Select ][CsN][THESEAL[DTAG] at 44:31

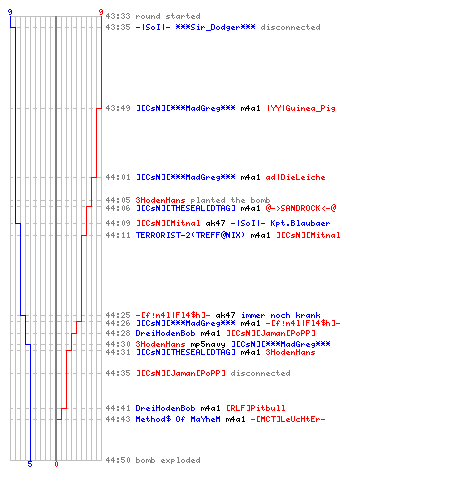[185, 352]
